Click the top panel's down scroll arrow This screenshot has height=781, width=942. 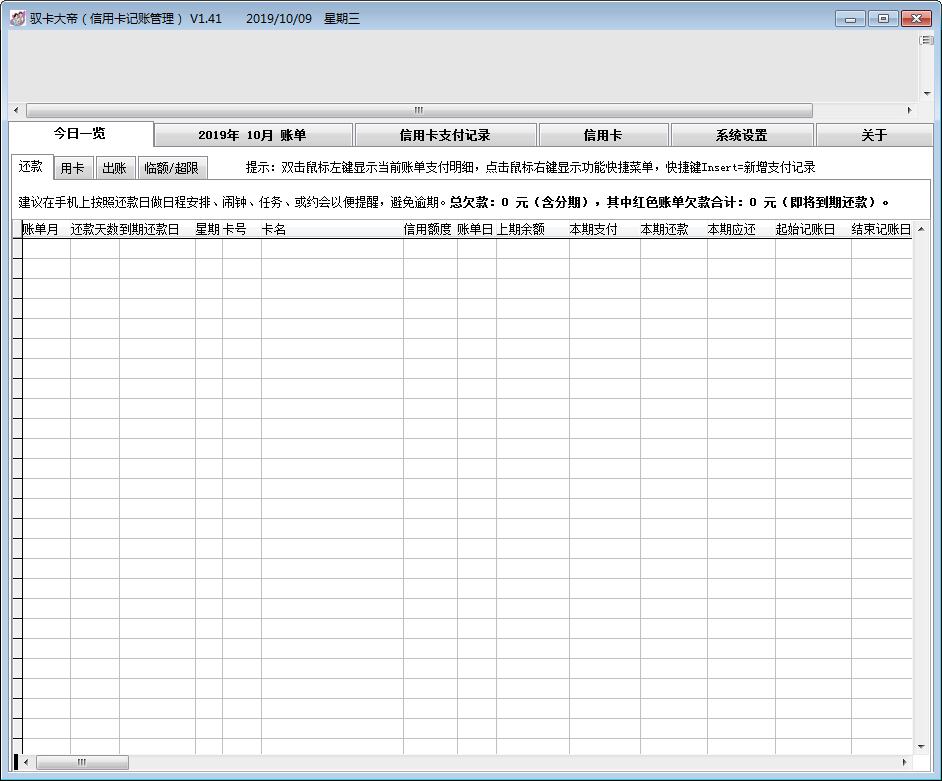tap(927, 94)
